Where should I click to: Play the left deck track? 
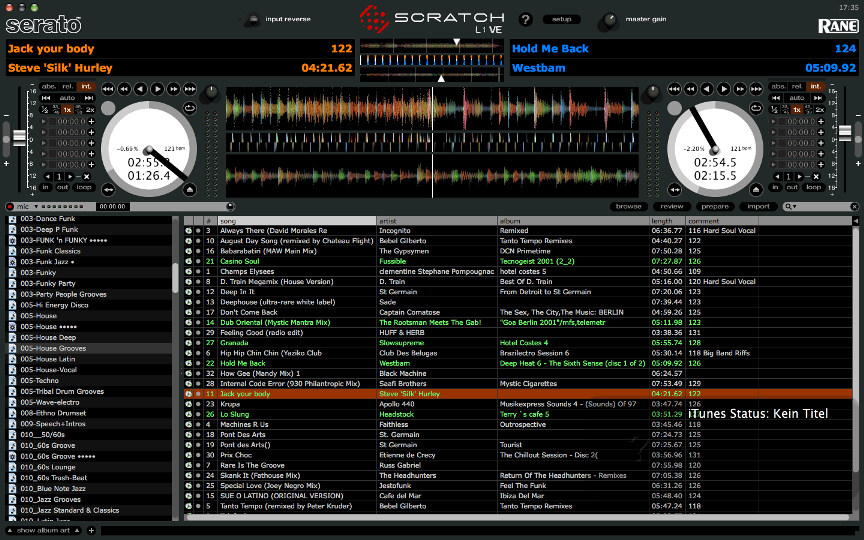click(x=158, y=89)
